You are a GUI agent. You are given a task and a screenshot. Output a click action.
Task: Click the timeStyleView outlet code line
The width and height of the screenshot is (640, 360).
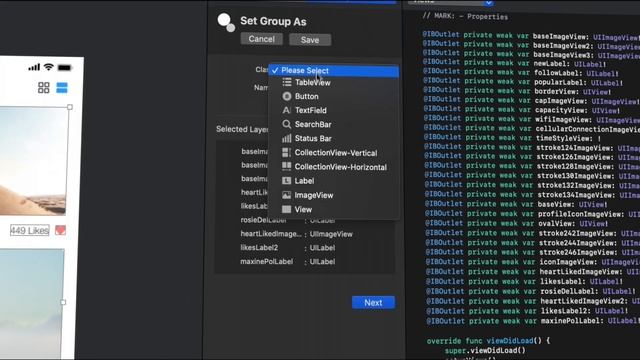click(513, 138)
